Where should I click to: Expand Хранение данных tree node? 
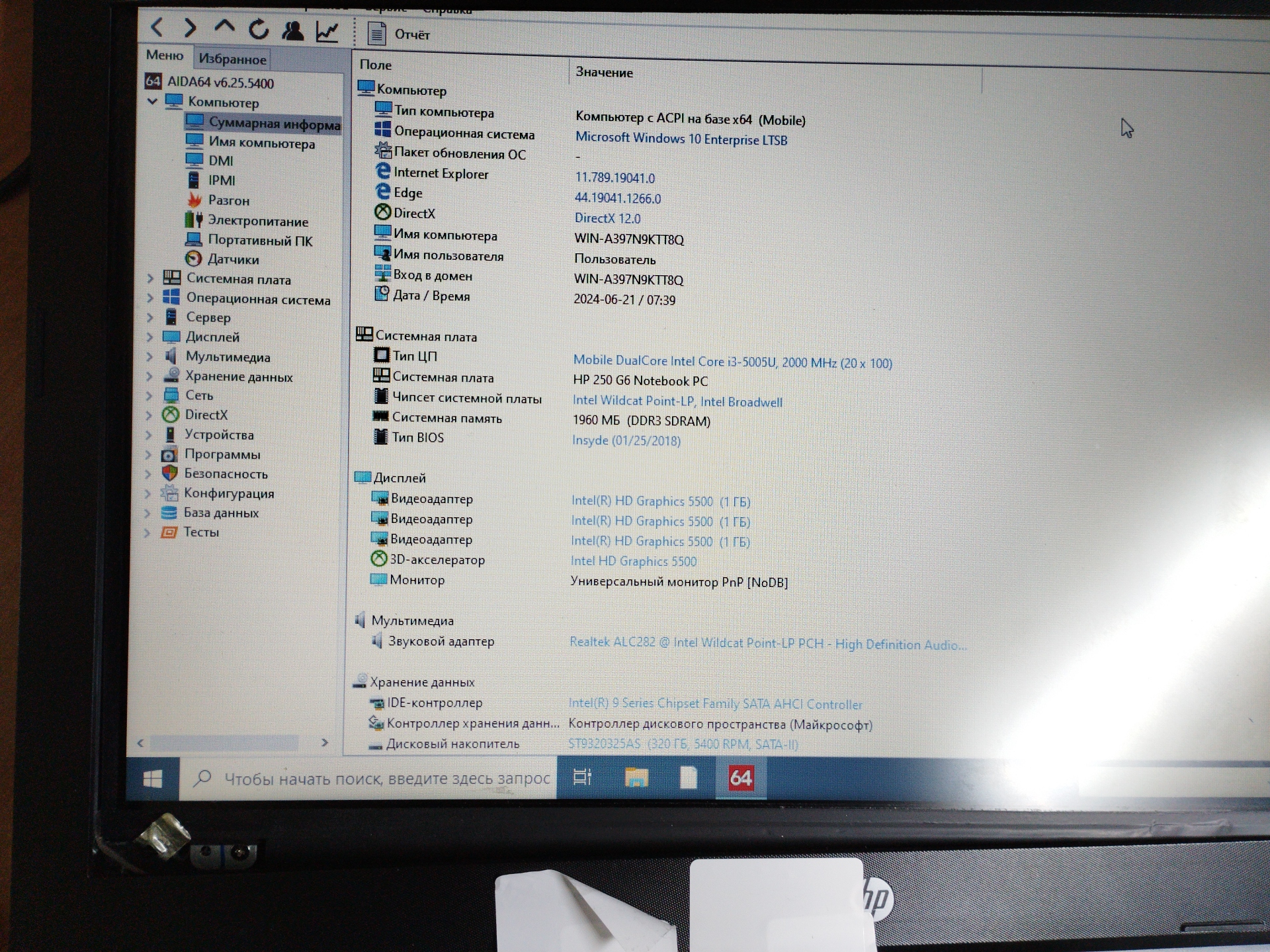coord(149,376)
